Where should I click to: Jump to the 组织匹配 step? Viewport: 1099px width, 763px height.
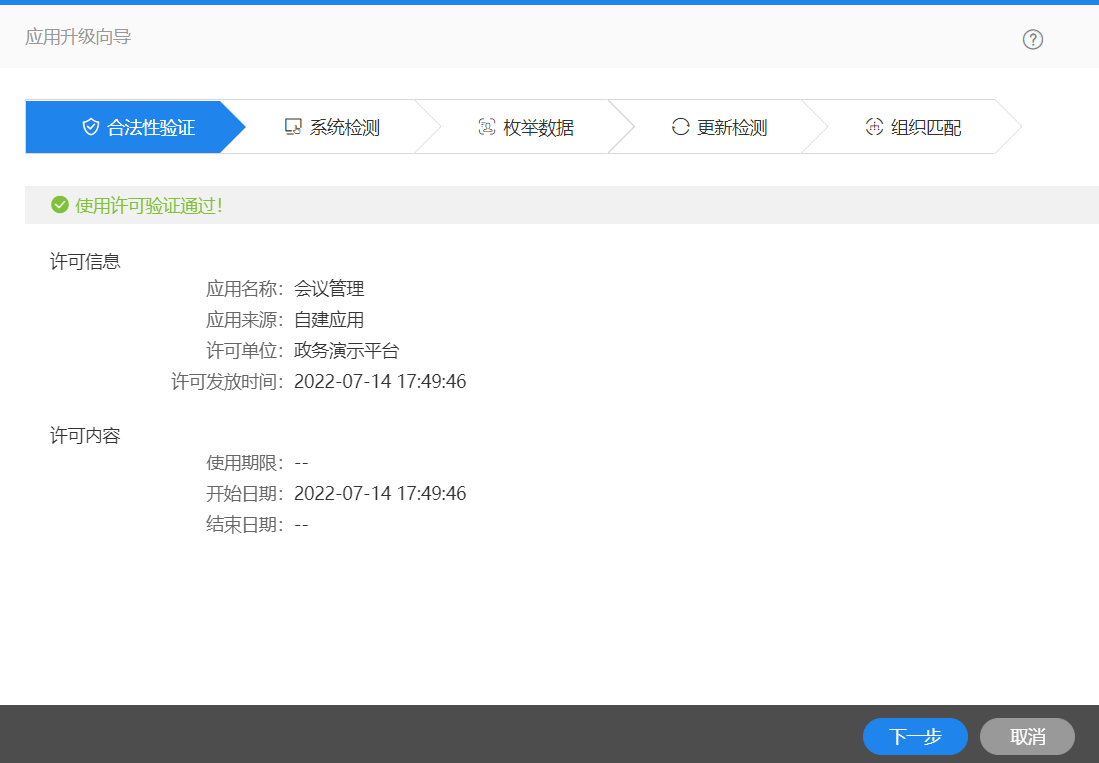926,128
